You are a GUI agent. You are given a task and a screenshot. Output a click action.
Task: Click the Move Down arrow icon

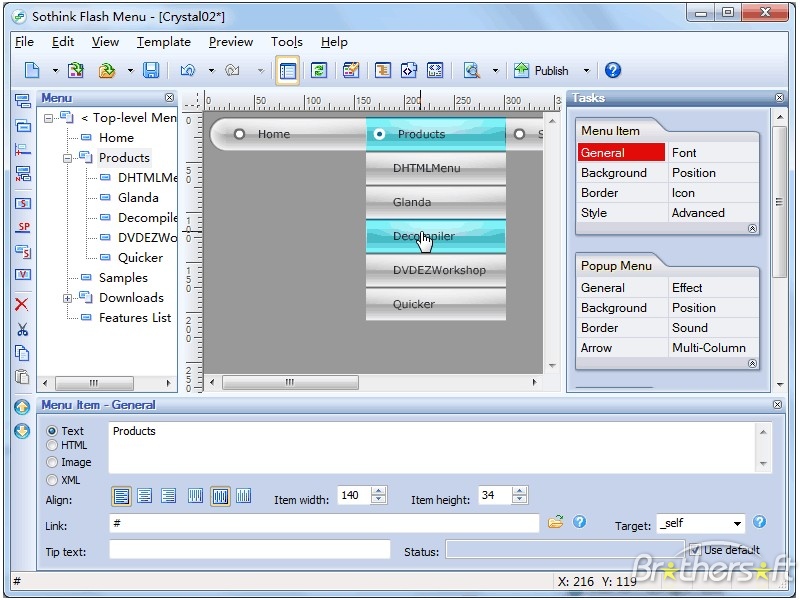[x=22, y=431]
